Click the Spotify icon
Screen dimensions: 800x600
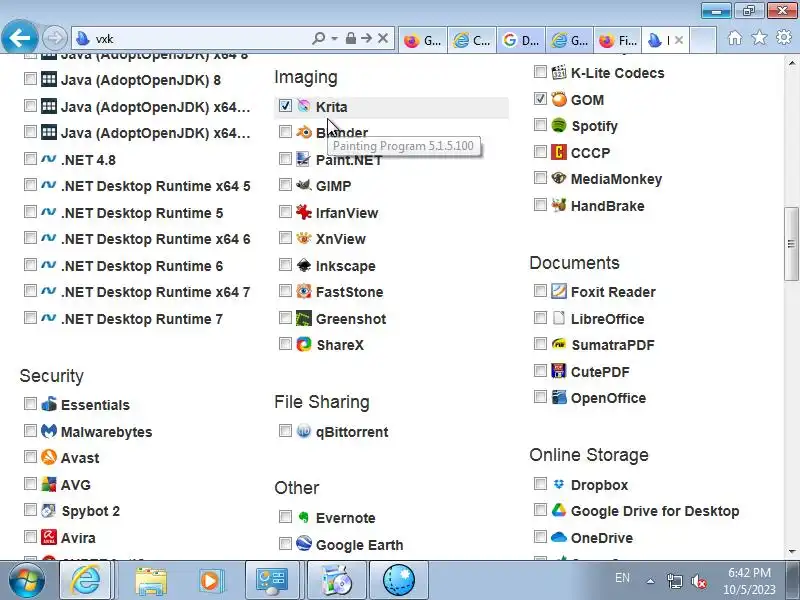559,125
